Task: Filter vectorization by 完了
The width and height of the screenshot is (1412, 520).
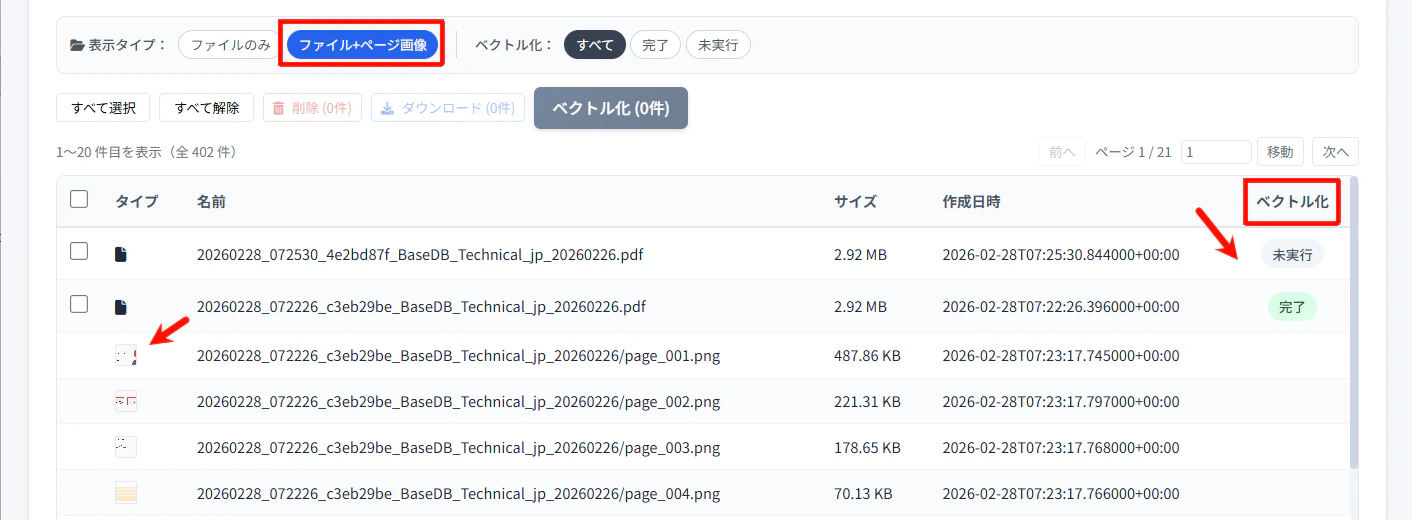Action: 655,45
